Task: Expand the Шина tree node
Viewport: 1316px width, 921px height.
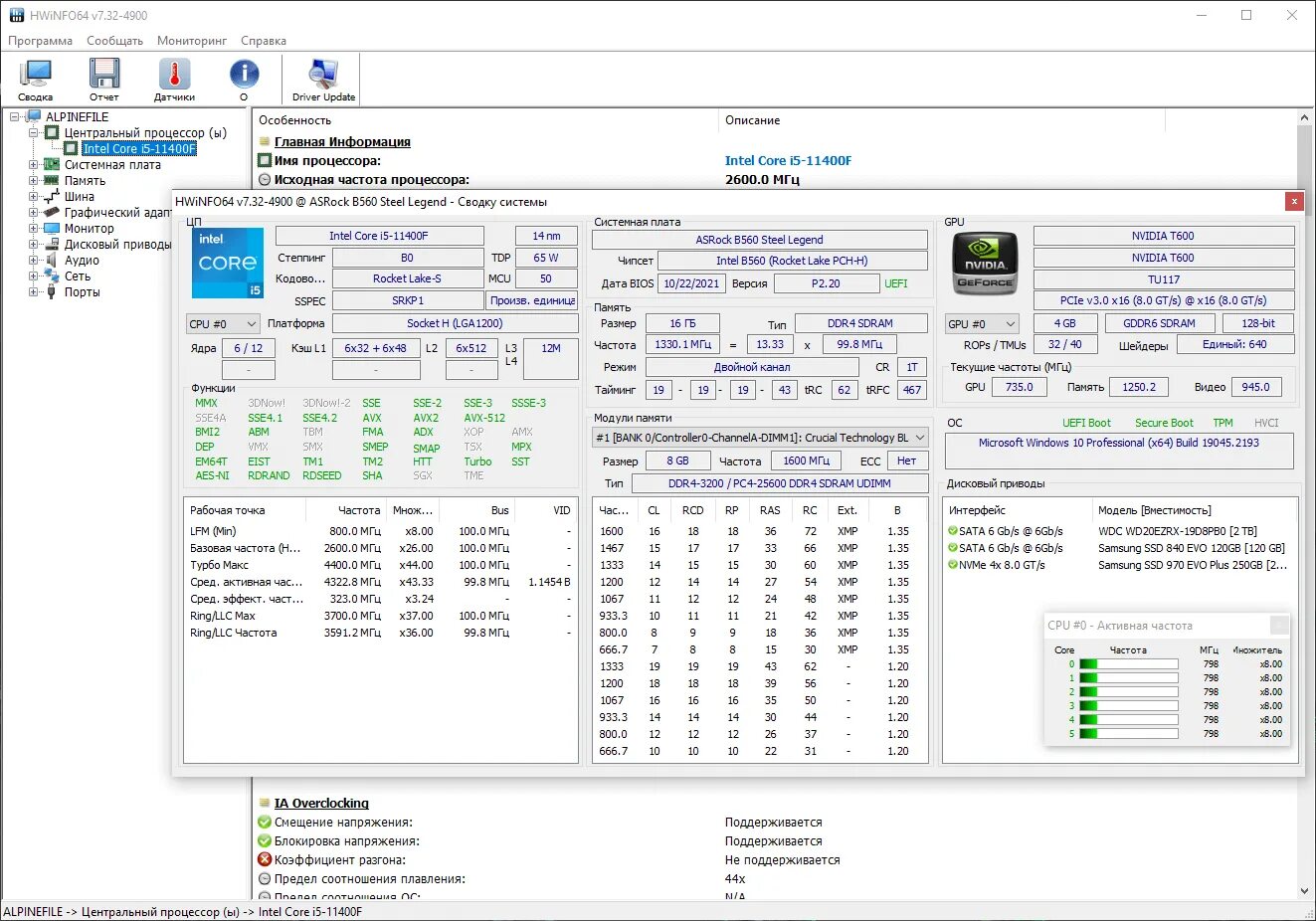Action: (33, 197)
